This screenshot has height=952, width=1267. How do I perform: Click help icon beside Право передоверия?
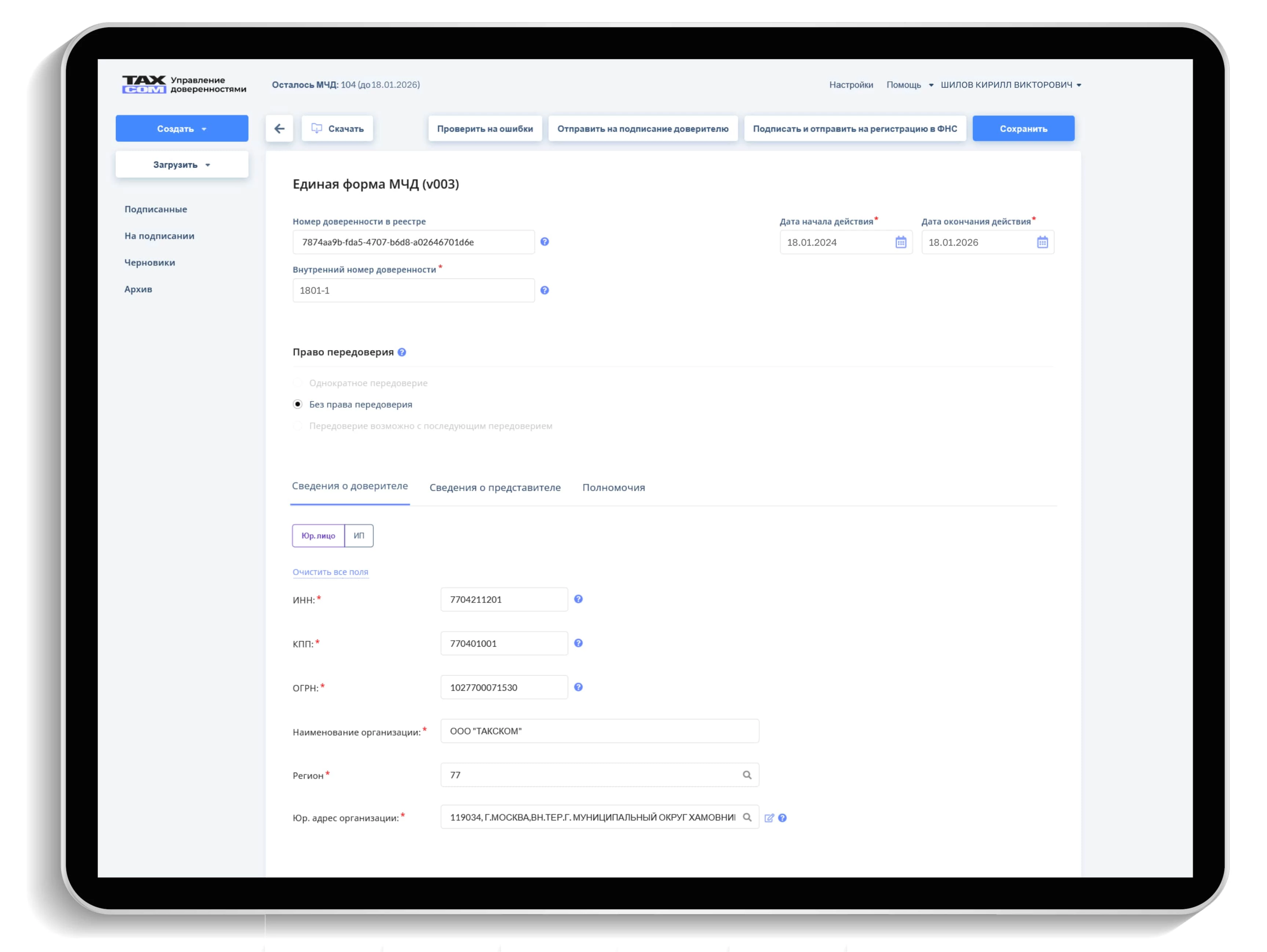[402, 352]
